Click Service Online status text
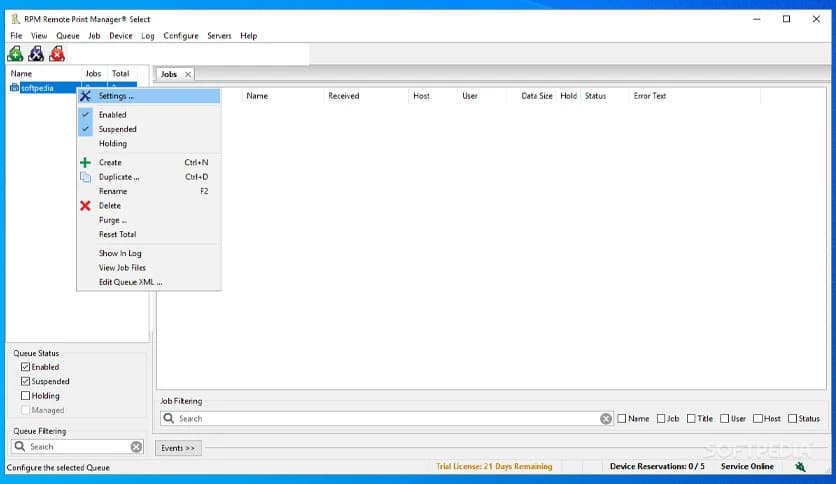This screenshot has height=484, width=836. (x=747, y=466)
